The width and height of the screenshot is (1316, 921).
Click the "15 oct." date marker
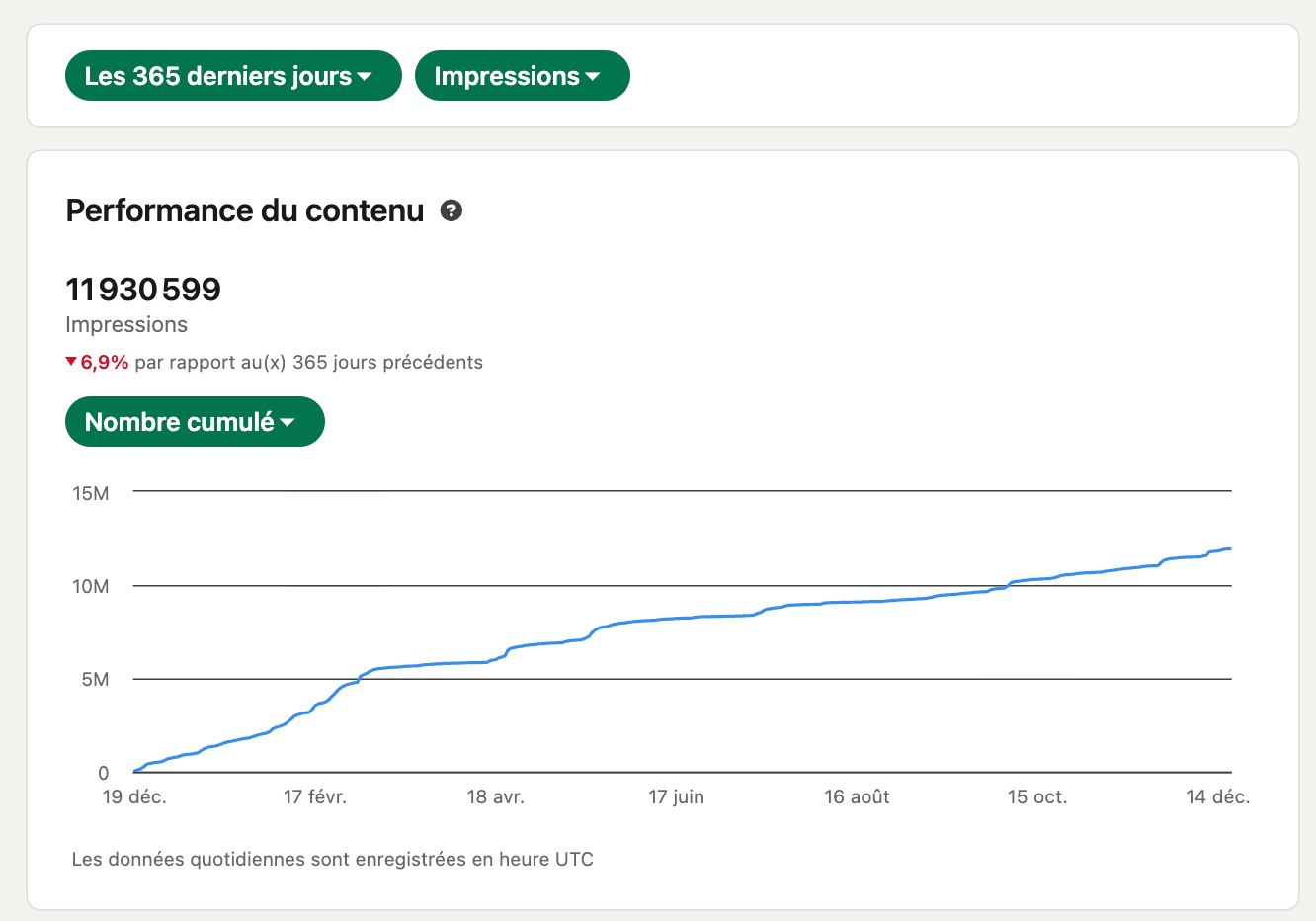click(1037, 797)
